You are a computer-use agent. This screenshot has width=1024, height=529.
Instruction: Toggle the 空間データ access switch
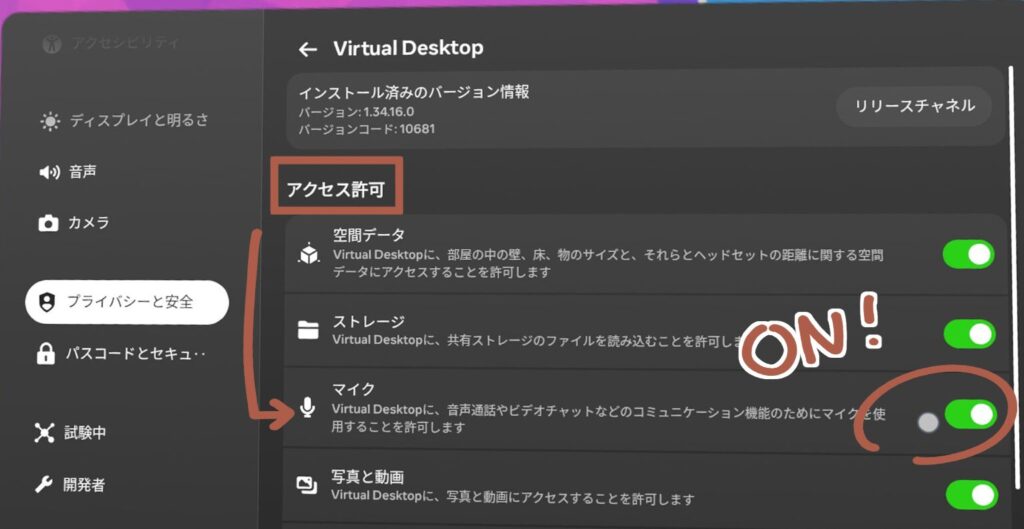pos(968,254)
